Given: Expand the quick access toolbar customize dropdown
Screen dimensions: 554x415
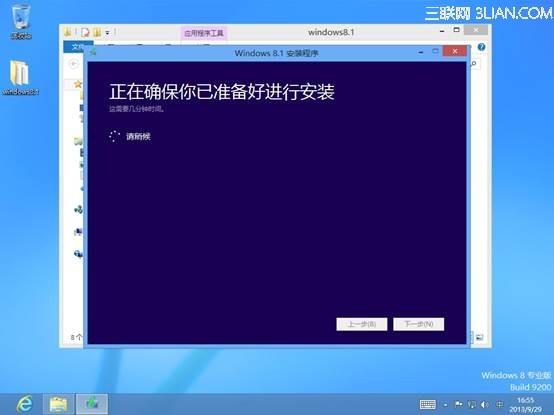Looking at the screenshot, I should pyautogui.click(x=107, y=33).
